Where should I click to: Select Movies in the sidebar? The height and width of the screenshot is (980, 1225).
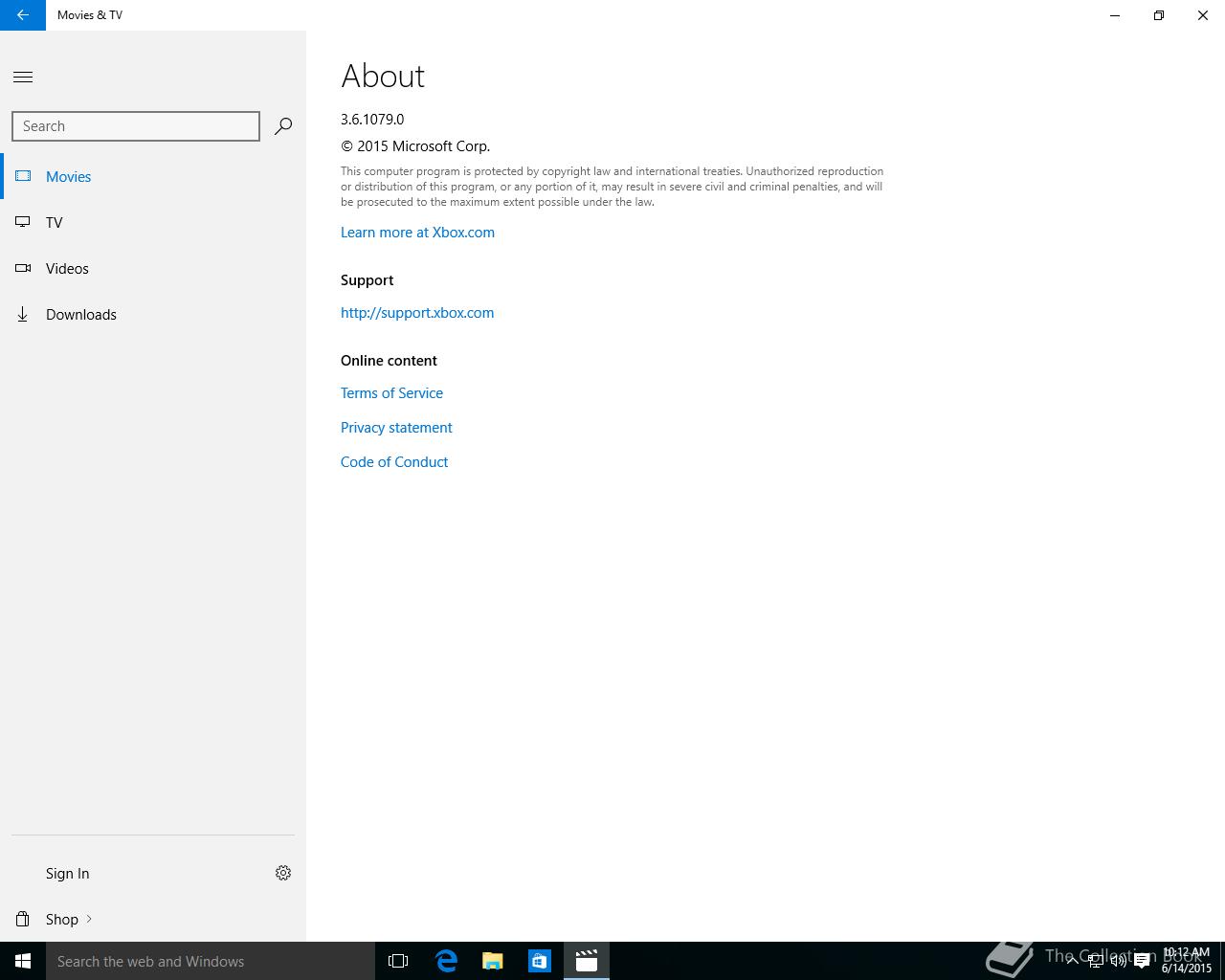153,176
